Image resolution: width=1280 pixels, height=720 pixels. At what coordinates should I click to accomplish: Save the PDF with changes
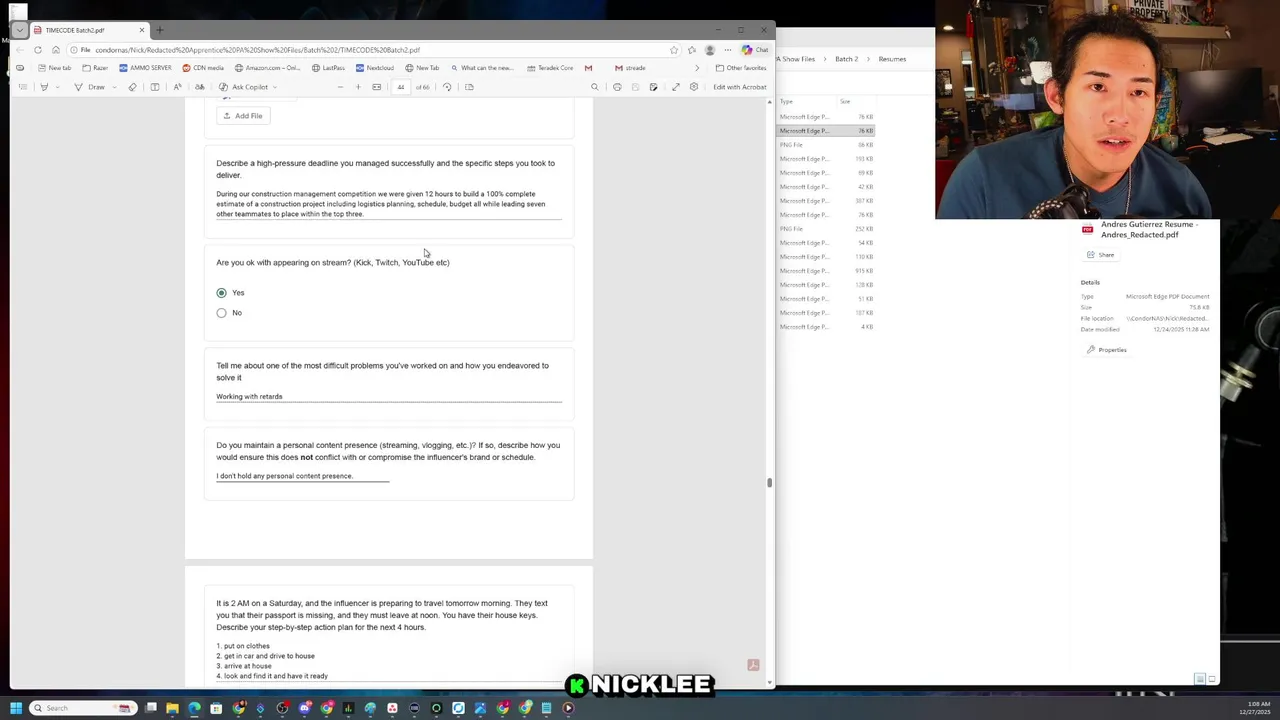coord(654,87)
